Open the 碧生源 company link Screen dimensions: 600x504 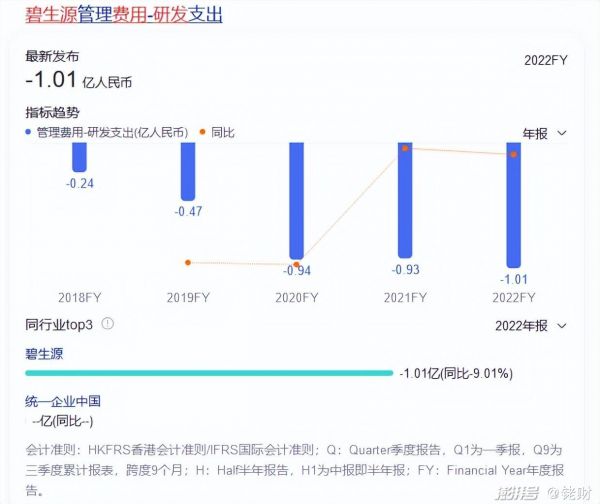tap(44, 354)
